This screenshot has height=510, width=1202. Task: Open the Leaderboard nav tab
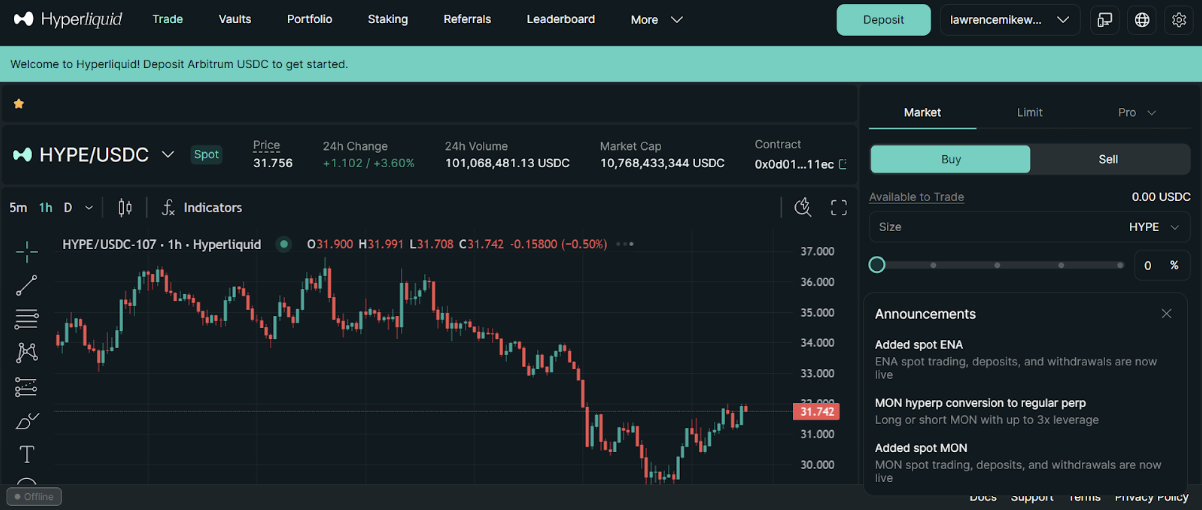pyautogui.click(x=561, y=19)
